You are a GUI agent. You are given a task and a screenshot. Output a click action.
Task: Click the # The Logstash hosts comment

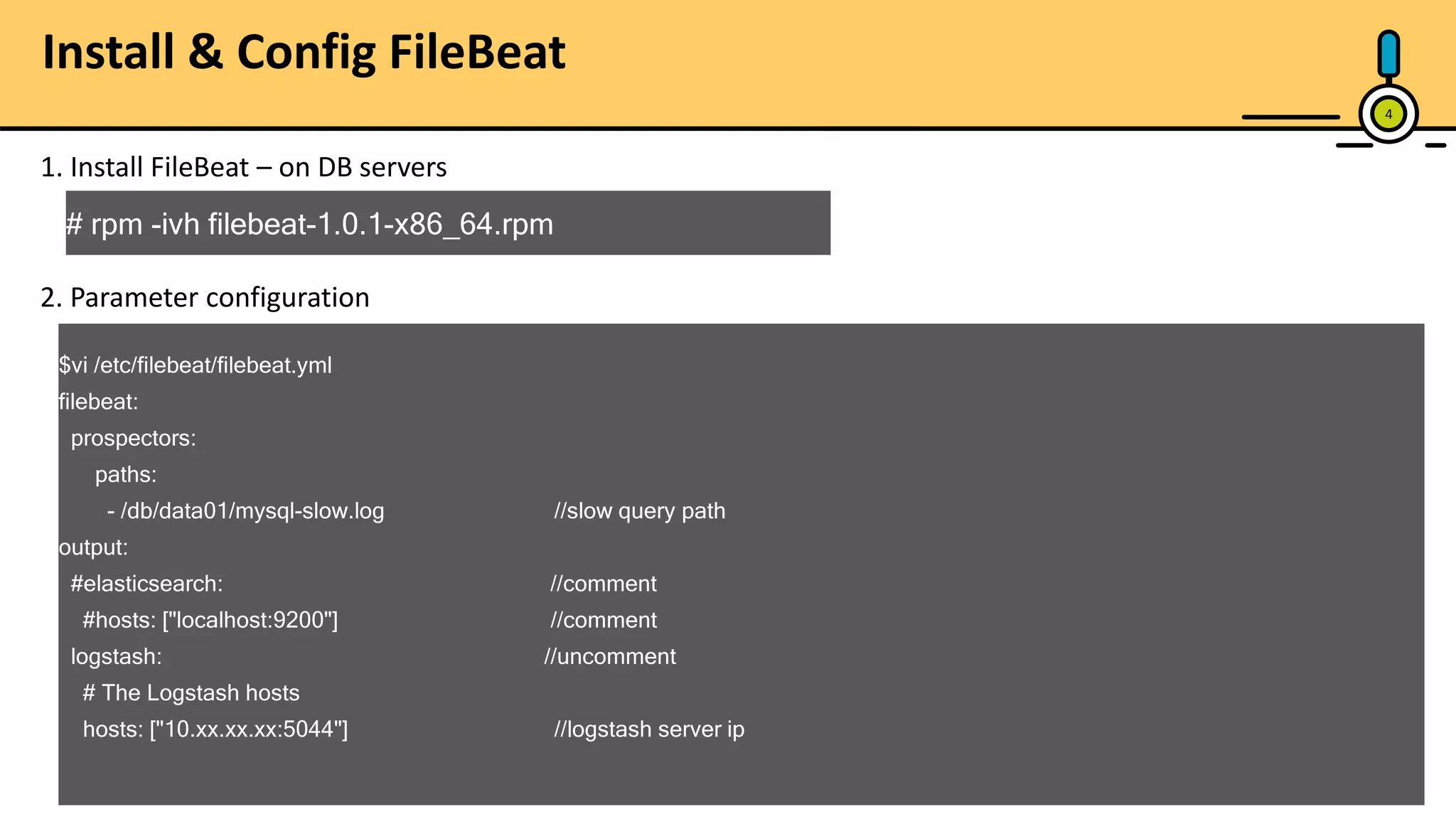coord(191,692)
